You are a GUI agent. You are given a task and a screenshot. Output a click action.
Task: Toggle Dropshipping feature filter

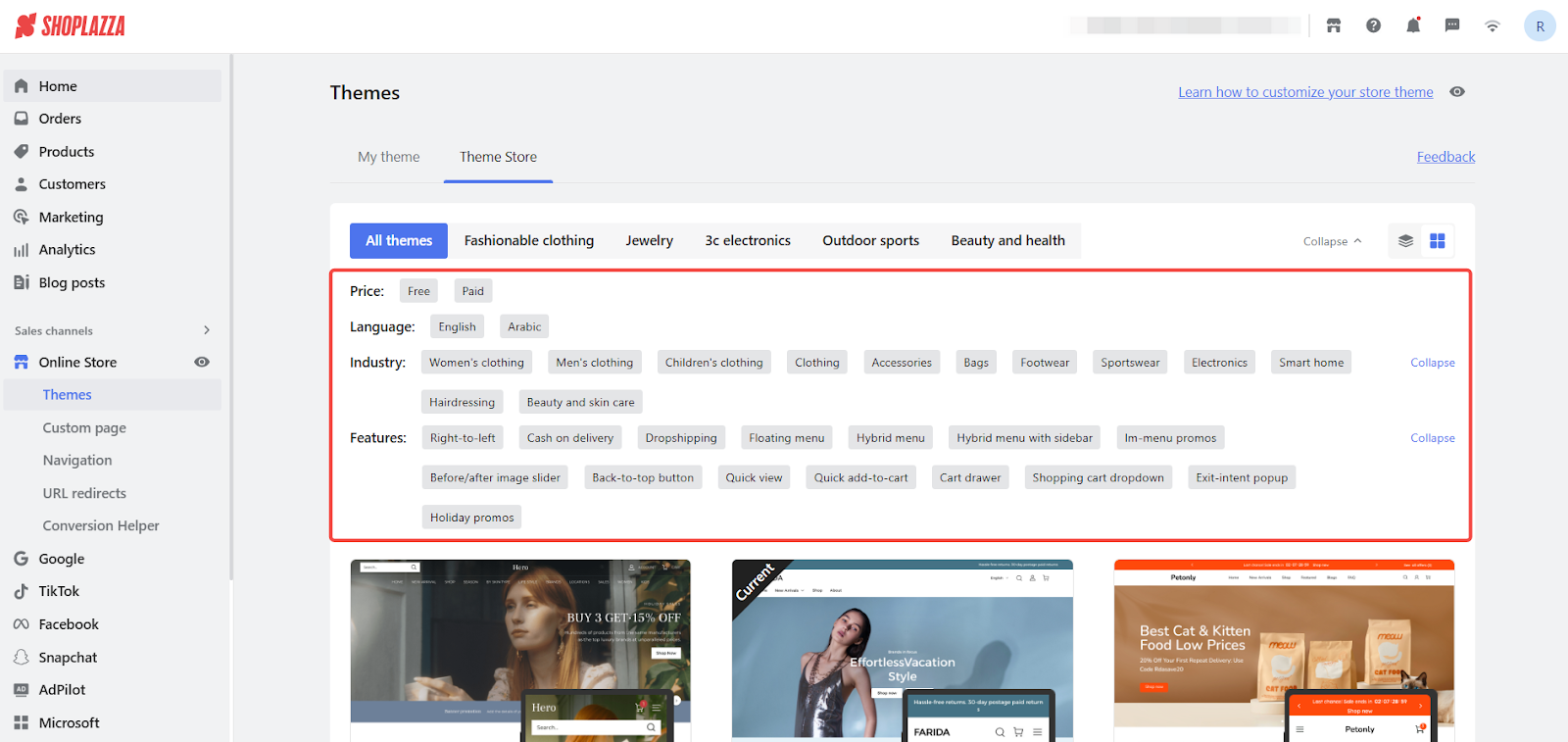[681, 438]
